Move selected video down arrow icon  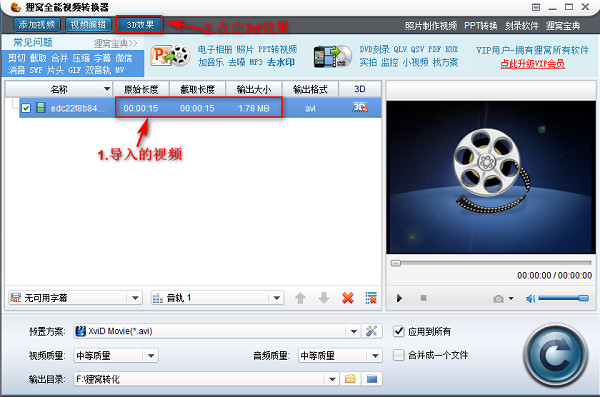324,298
